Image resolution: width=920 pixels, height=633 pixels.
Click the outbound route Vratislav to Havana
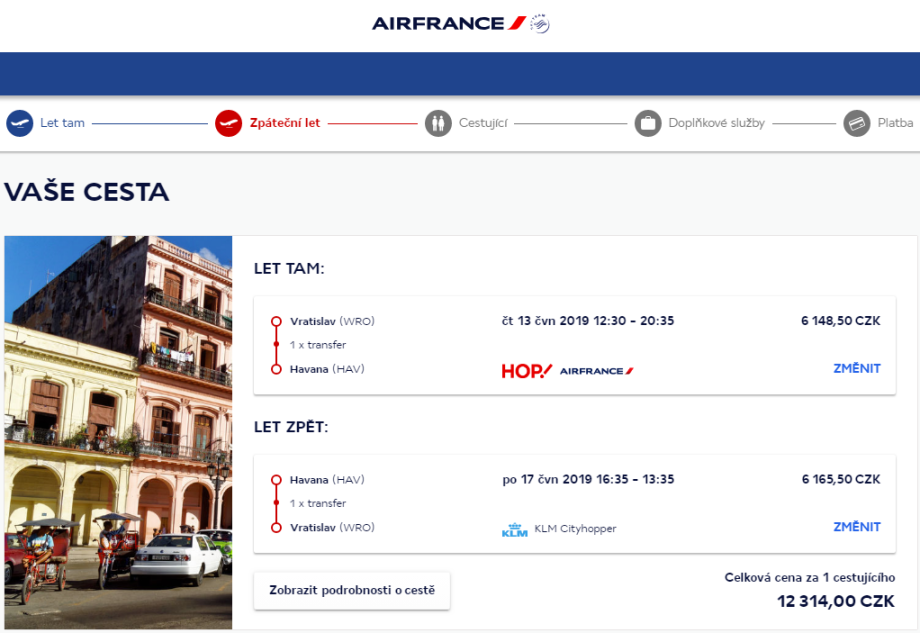332,345
